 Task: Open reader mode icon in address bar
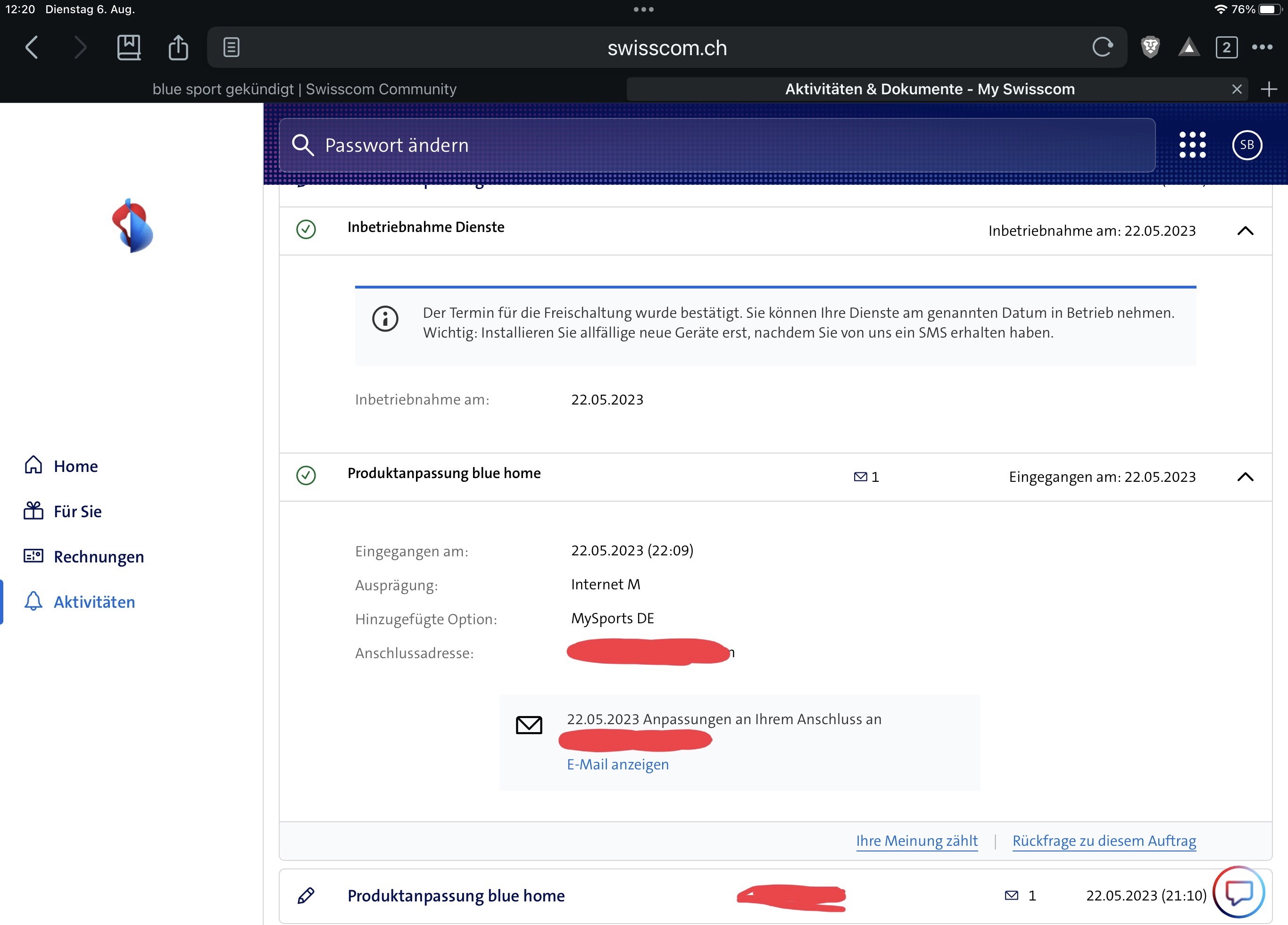[231, 47]
